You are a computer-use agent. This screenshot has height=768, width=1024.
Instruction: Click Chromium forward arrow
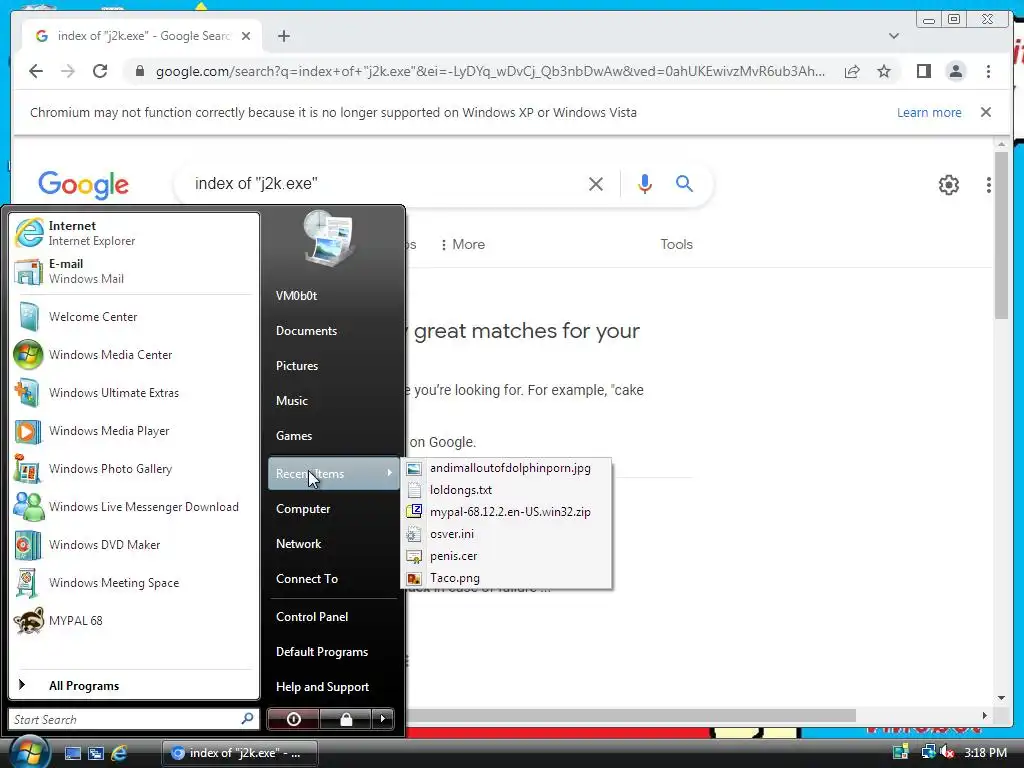(x=68, y=71)
